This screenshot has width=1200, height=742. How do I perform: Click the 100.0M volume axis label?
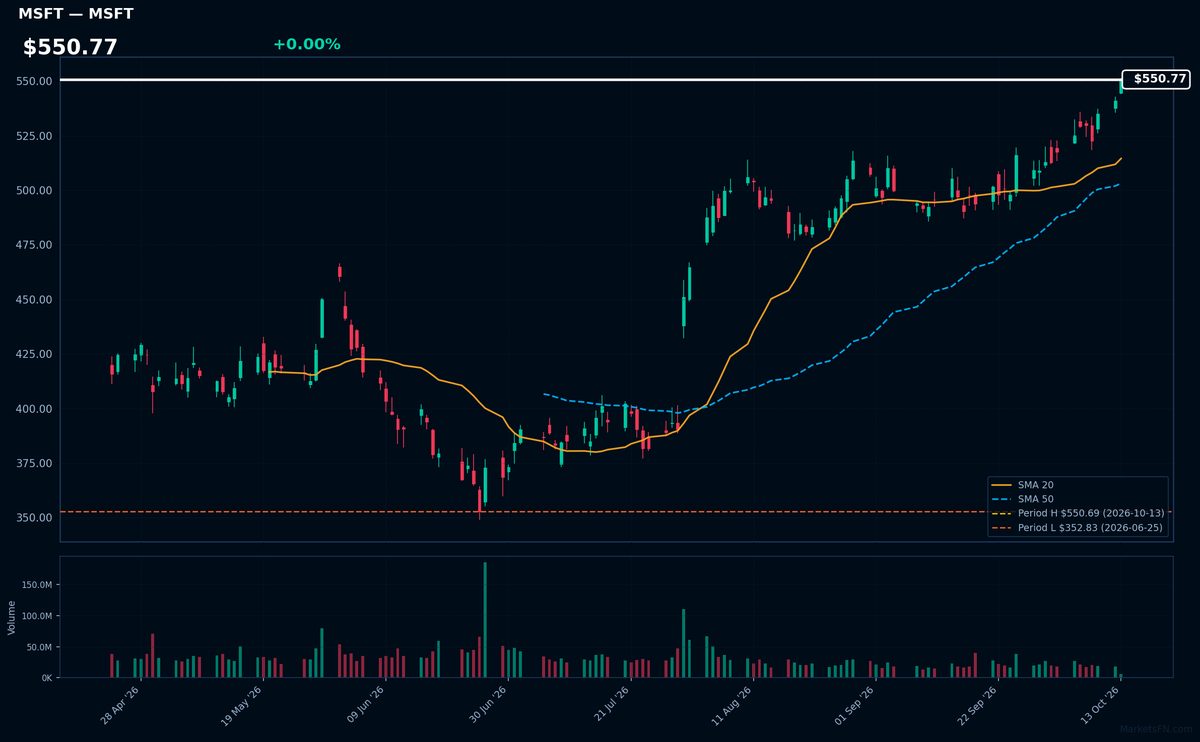(x=37, y=616)
